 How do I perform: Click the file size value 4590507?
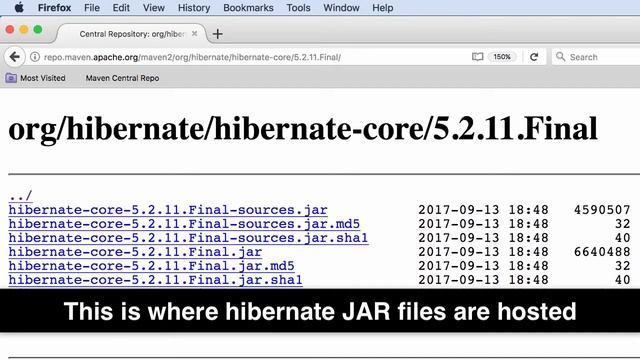602,210
